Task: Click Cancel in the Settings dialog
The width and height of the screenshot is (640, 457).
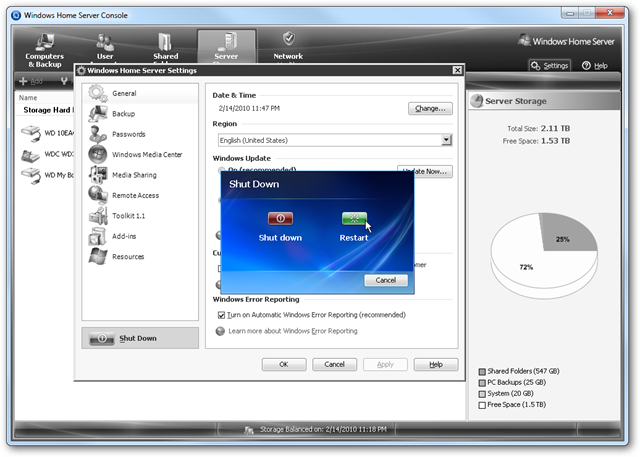Action: [x=334, y=364]
